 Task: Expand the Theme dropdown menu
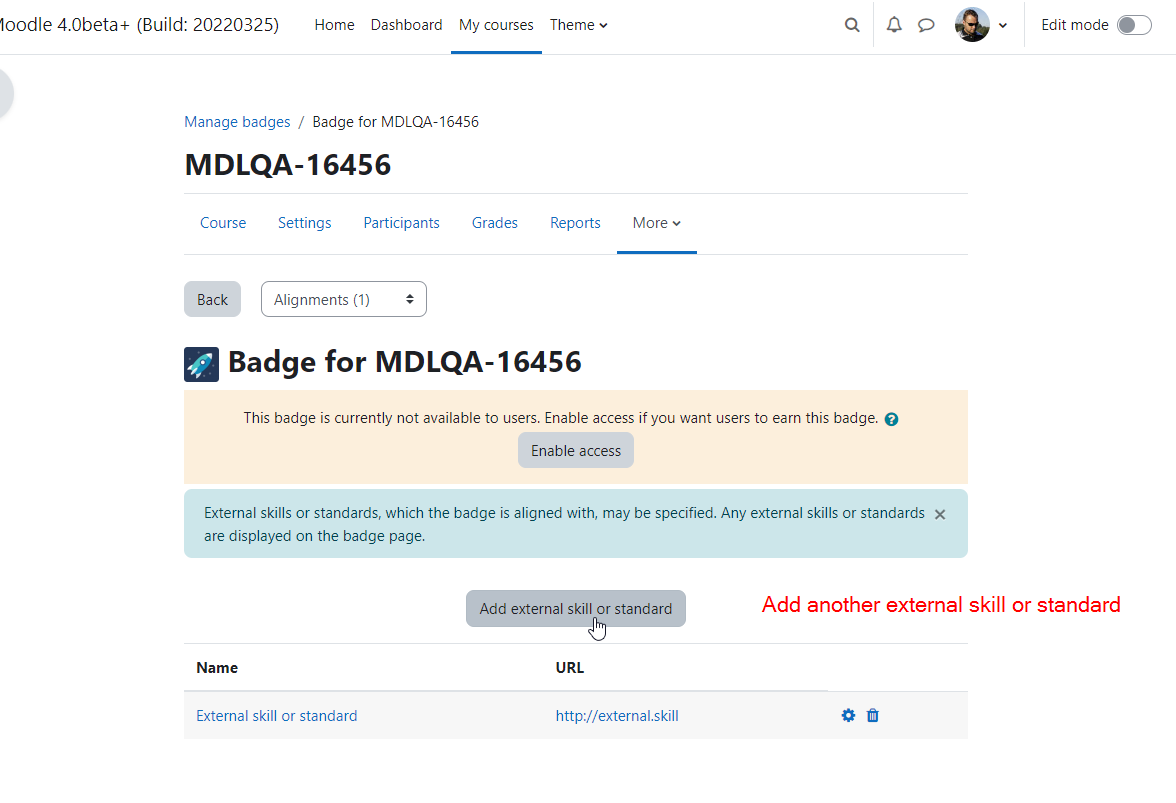click(x=578, y=25)
